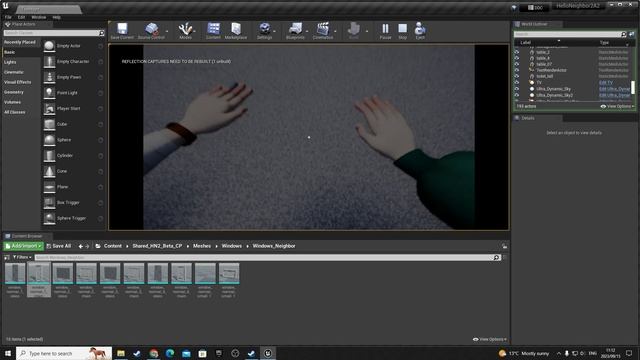The height and width of the screenshot is (360, 640).
Task: Stop the play-in-editor session
Action: tap(402, 31)
